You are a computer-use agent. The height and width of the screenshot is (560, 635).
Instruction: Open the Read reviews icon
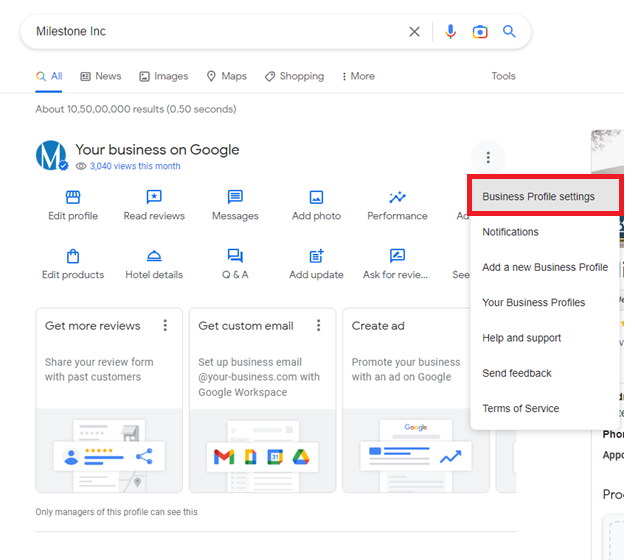click(x=154, y=197)
